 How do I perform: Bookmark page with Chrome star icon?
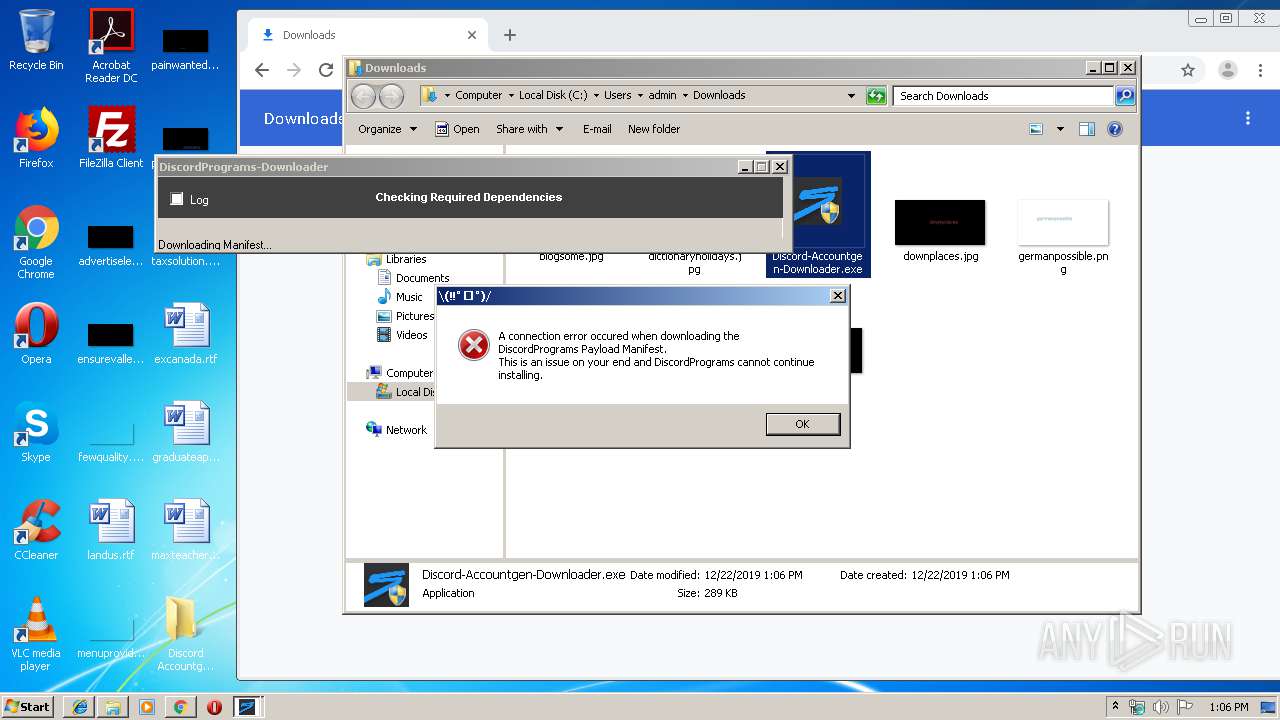tap(1188, 70)
